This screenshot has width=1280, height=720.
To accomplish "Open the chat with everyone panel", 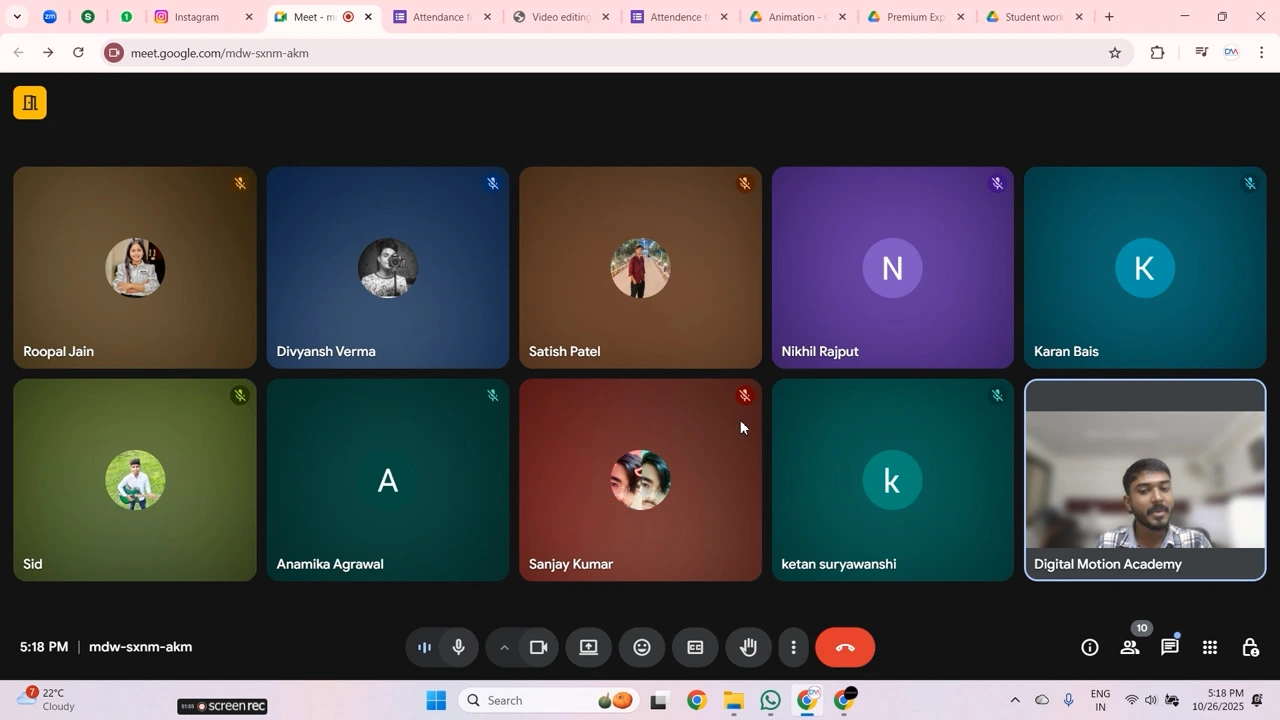I will pos(1169,648).
